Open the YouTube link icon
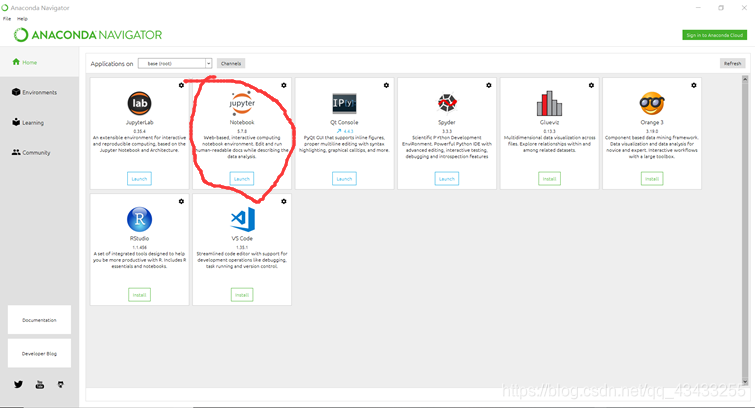 coord(39,384)
